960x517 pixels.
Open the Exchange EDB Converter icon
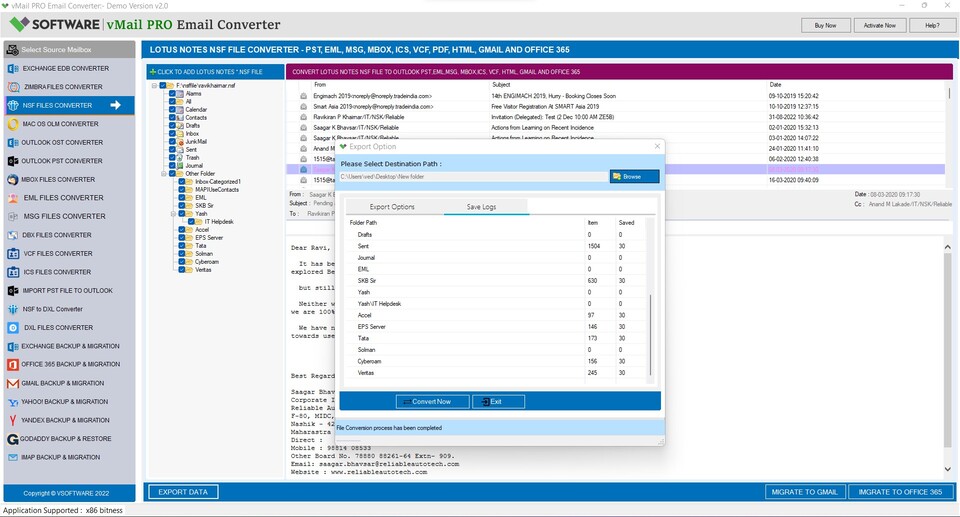pyautogui.click(x=13, y=69)
